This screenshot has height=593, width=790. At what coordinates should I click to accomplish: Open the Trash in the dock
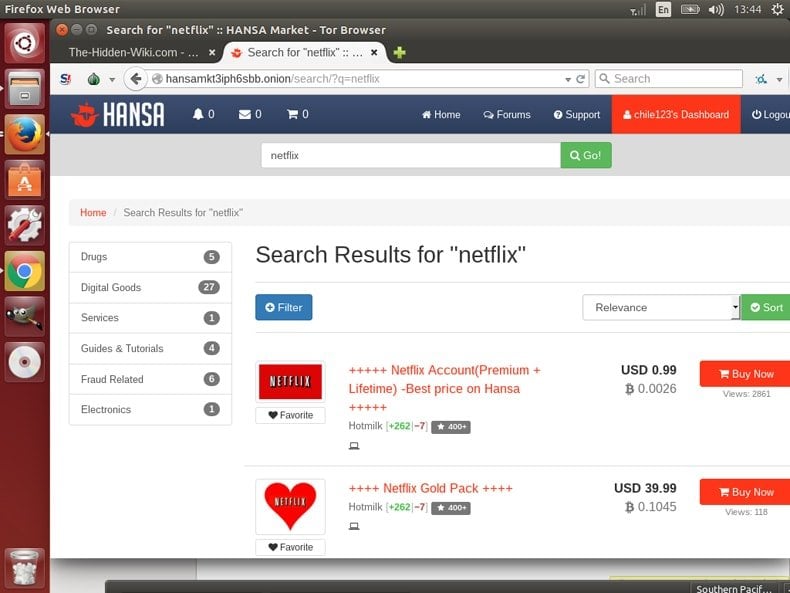(24, 568)
